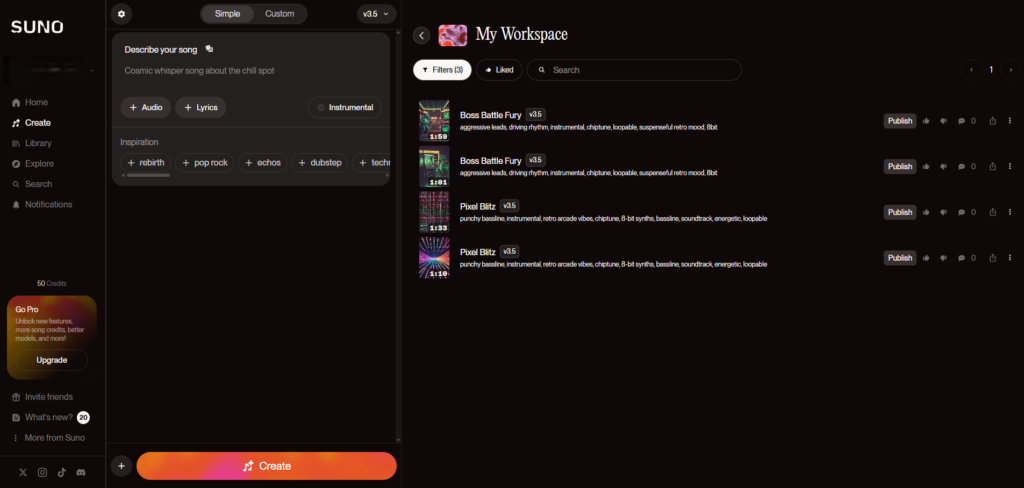The width and height of the screenshot is (1024, 488).
Task: Open the Create page in sidebar
Action: [31, 123]
